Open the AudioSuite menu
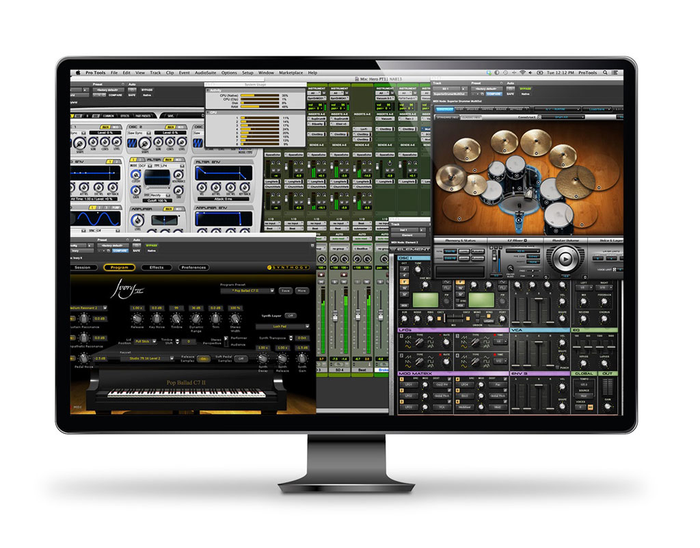Image resolution: width=700 pixels, height=548 pixels. [x=205, y=73]
